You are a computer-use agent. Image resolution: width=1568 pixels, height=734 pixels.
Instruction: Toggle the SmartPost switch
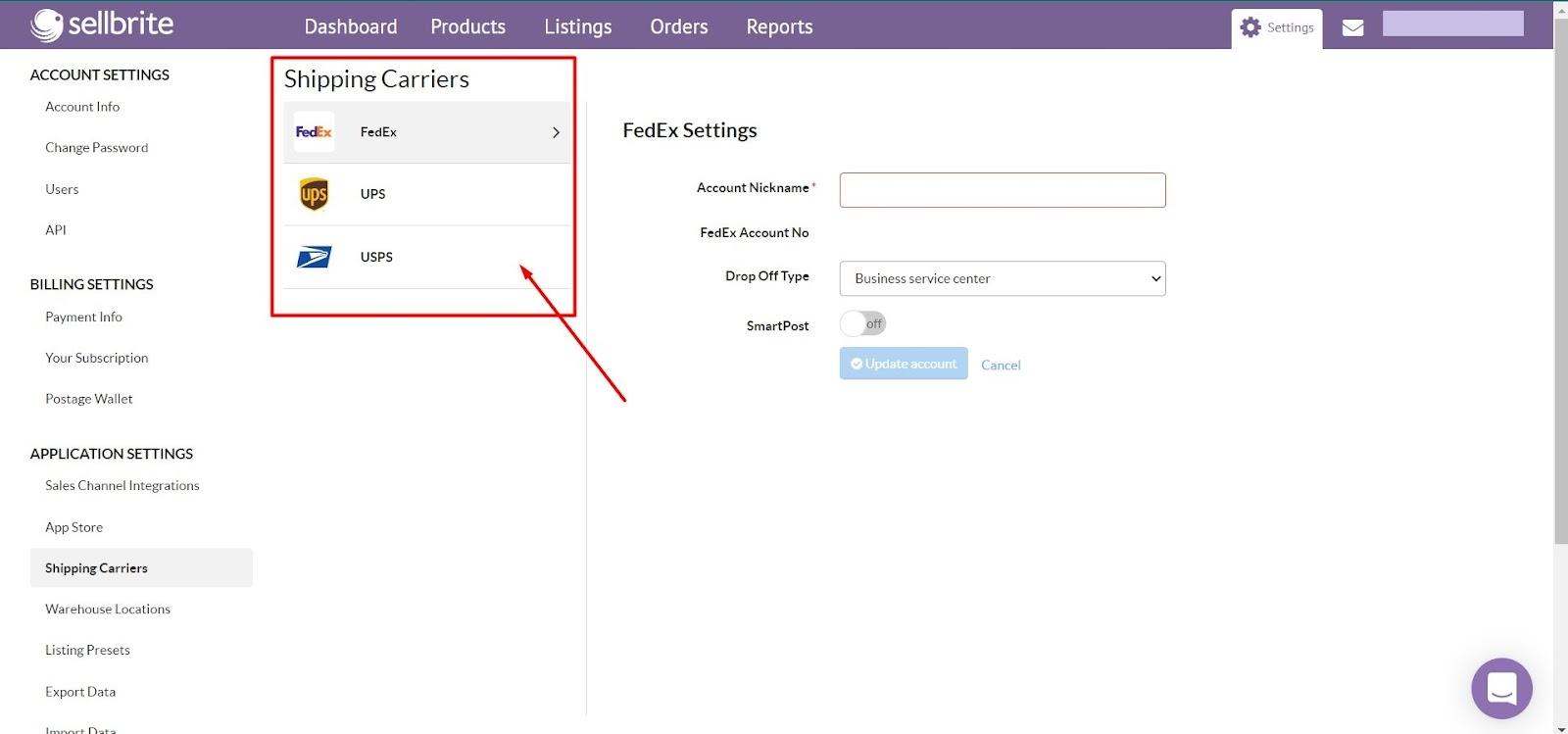862,323
